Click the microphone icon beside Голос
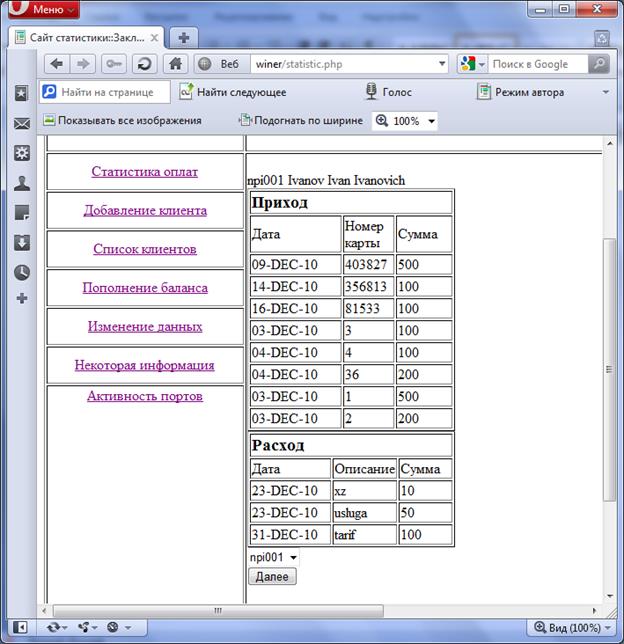This screenshot has height=644, width=624. tap(371, 91)
